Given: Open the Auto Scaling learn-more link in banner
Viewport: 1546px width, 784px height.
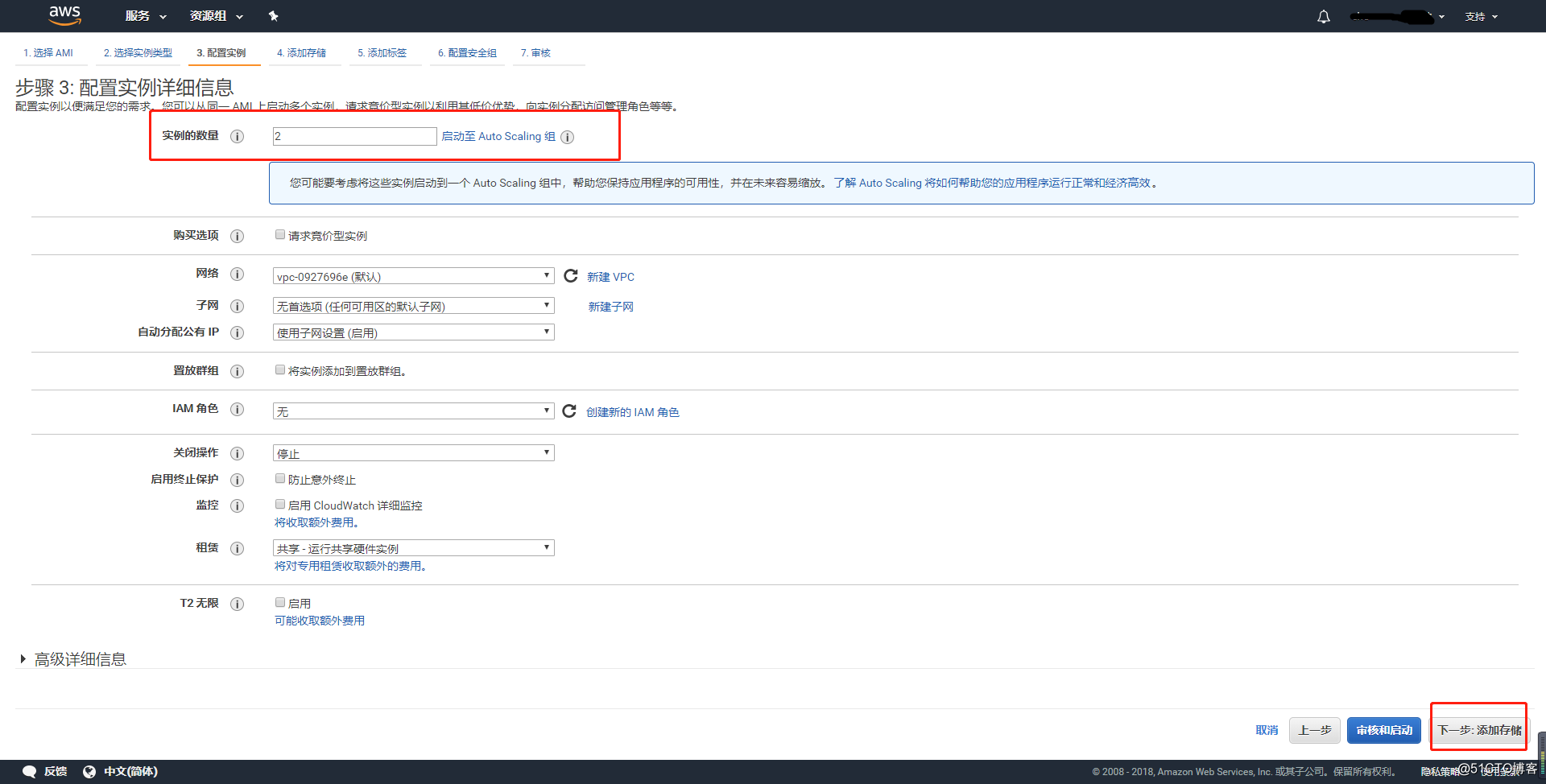Looking at the screenshot, I should click(x=993, y=183).
